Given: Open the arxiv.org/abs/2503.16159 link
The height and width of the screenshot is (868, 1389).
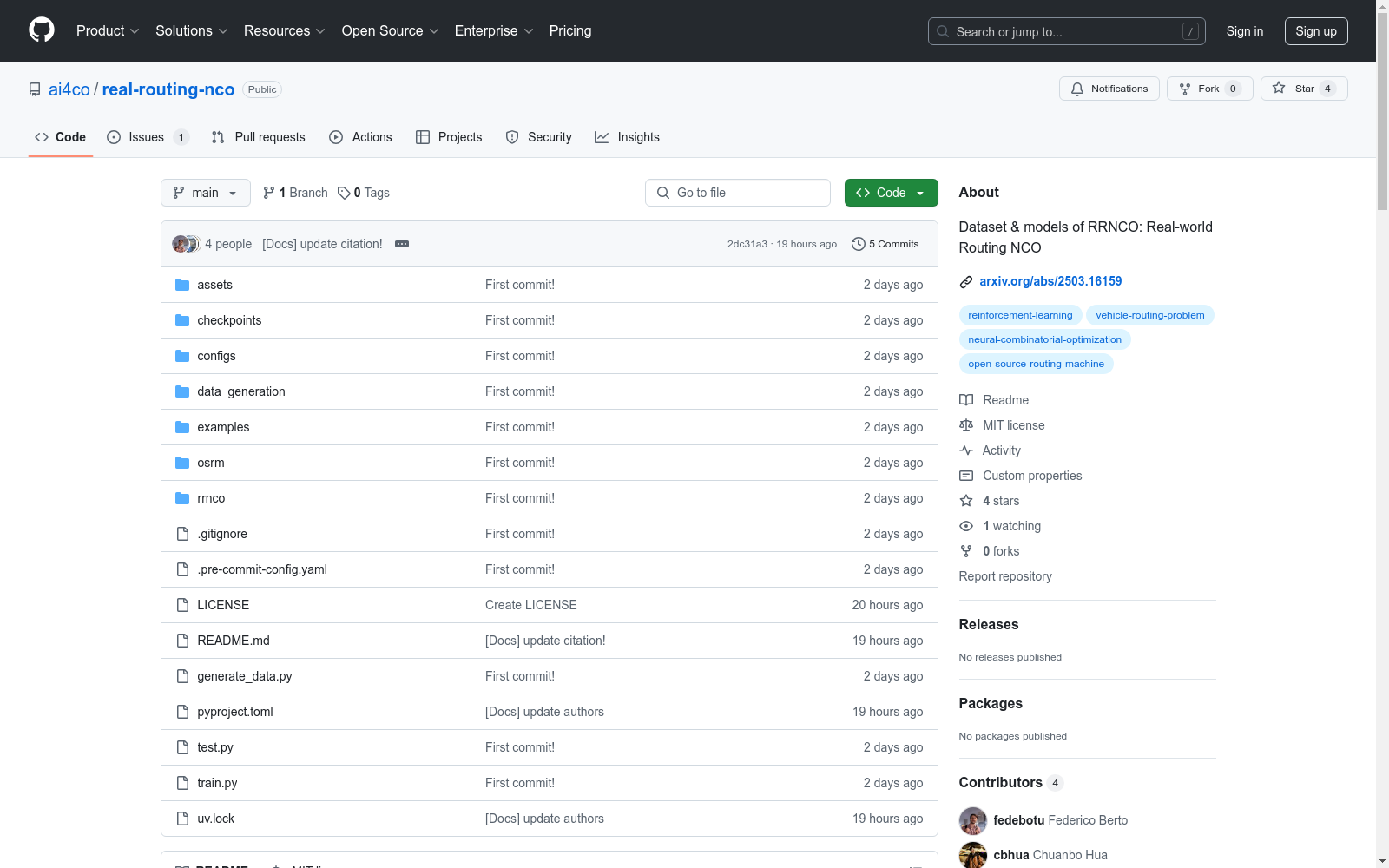Looking at the screenshot, I should (x=1050, y=281).
